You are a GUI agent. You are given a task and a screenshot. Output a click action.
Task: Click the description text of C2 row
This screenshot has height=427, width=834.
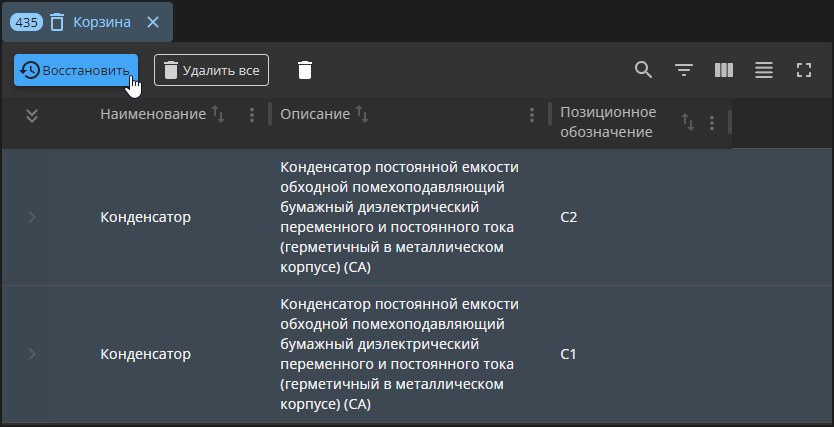pyautogui.click(x=399, y=217)
